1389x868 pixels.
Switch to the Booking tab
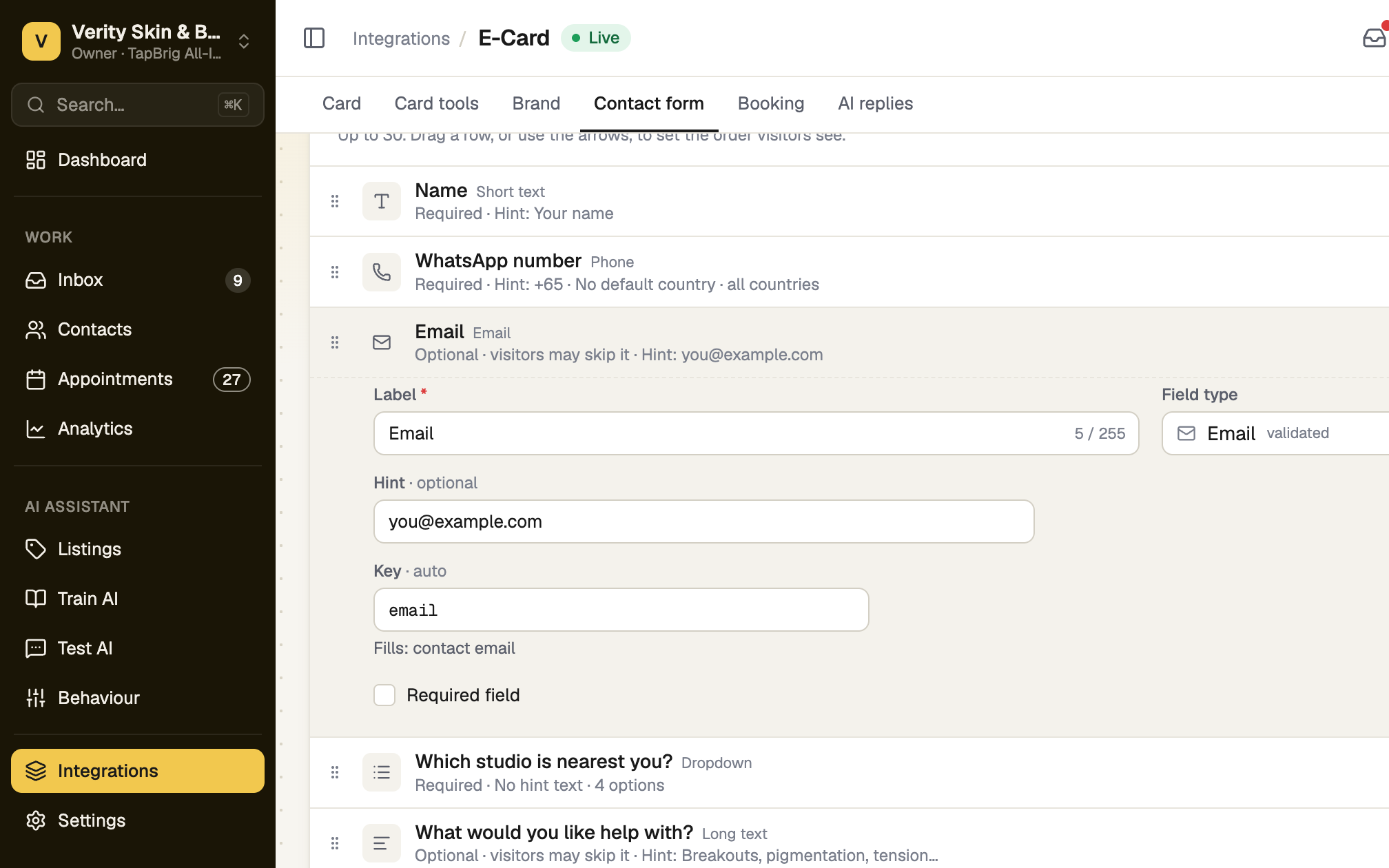coord(771,103)
